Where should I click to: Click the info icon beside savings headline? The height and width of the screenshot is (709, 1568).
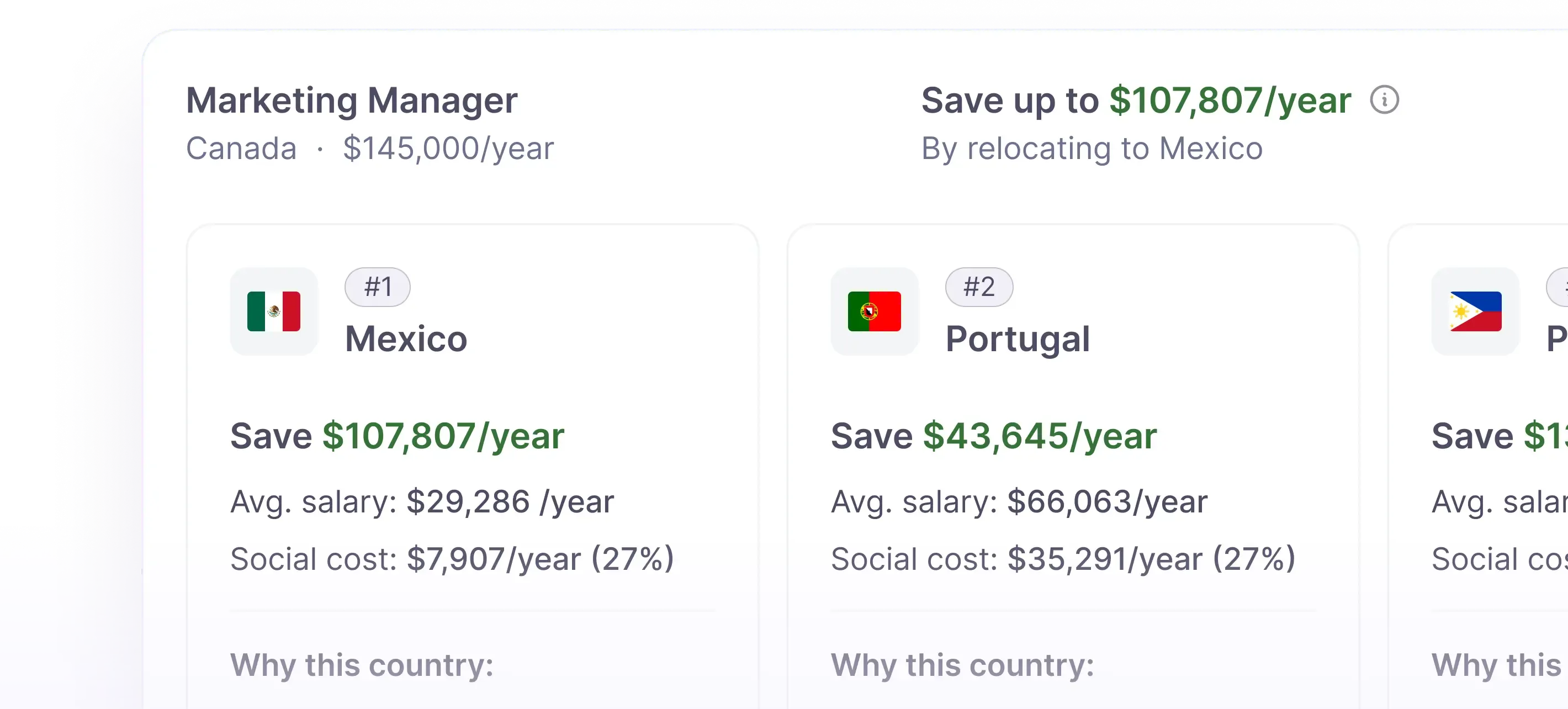click(1384, 100)
